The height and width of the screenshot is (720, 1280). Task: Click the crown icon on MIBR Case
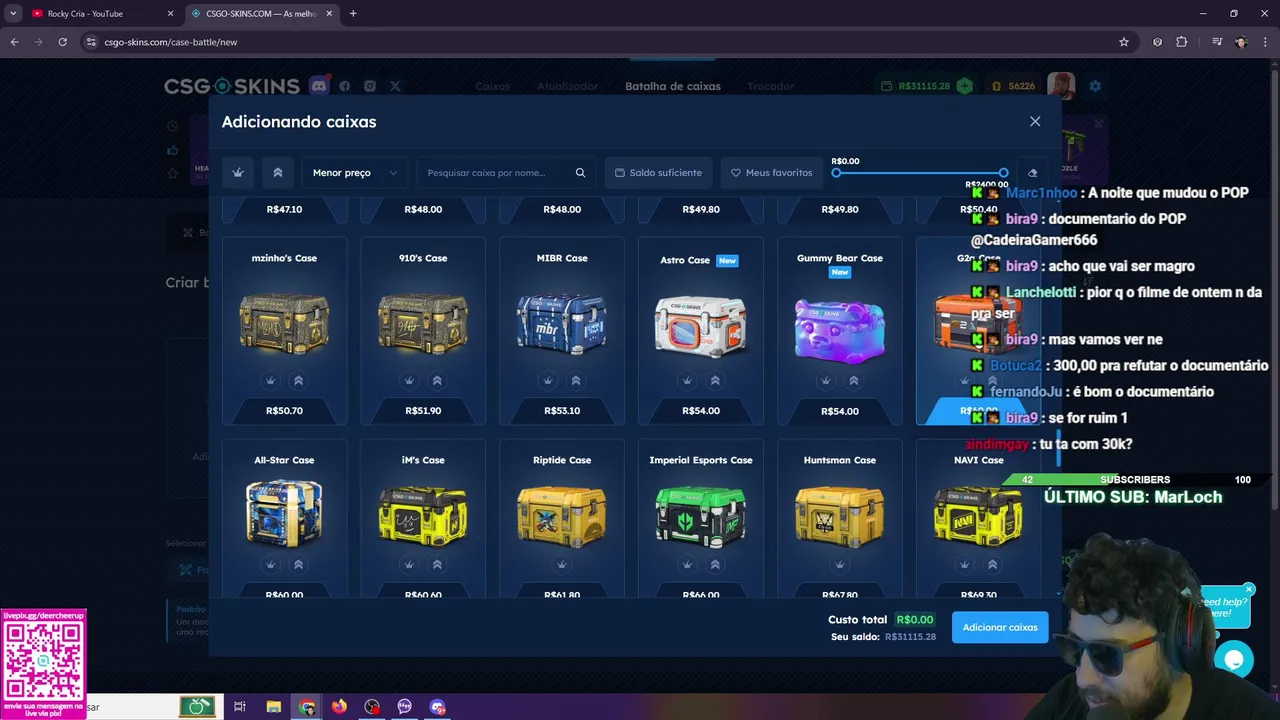click(548, 380)
